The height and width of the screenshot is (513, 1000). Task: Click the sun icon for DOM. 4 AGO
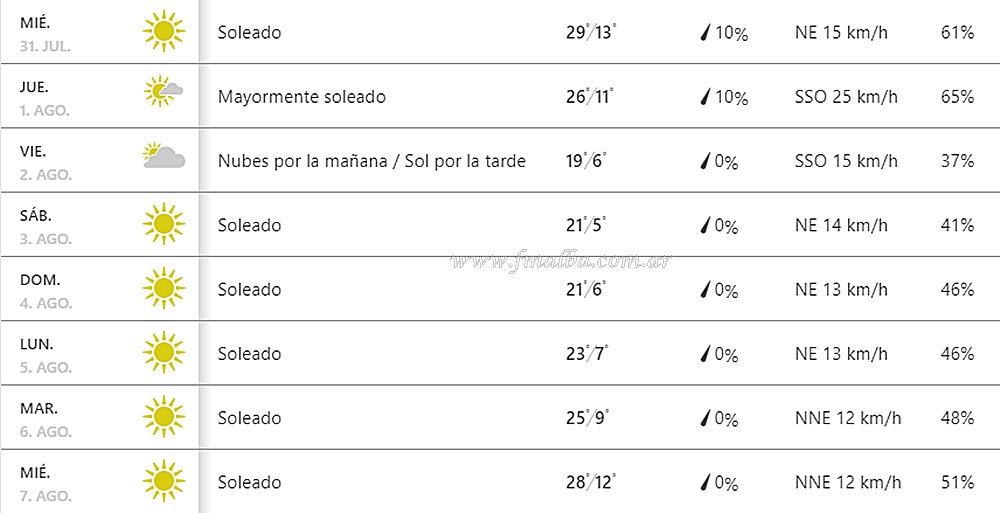(164, 288)
